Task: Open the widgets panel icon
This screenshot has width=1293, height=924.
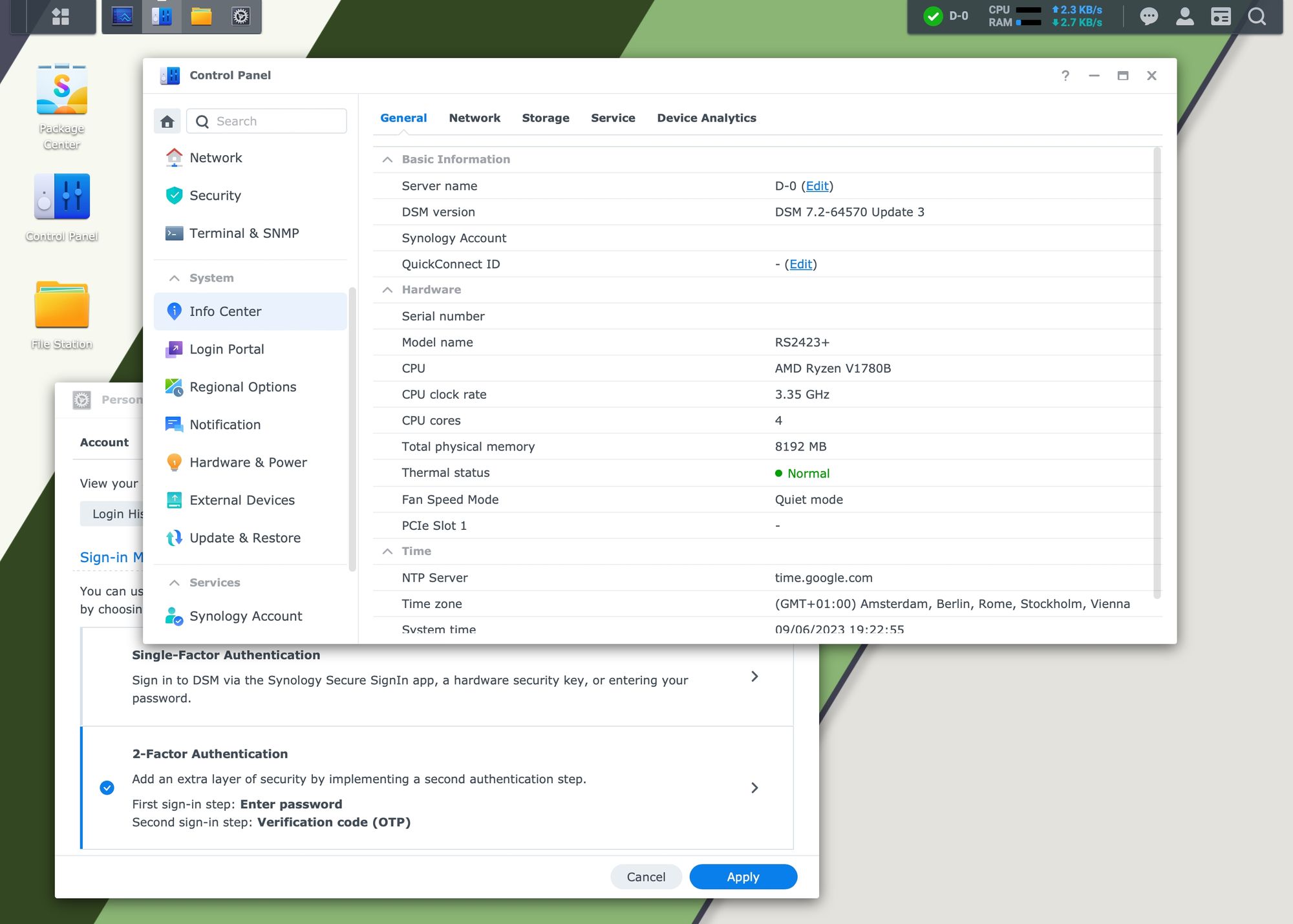Action: [1221, 16]
